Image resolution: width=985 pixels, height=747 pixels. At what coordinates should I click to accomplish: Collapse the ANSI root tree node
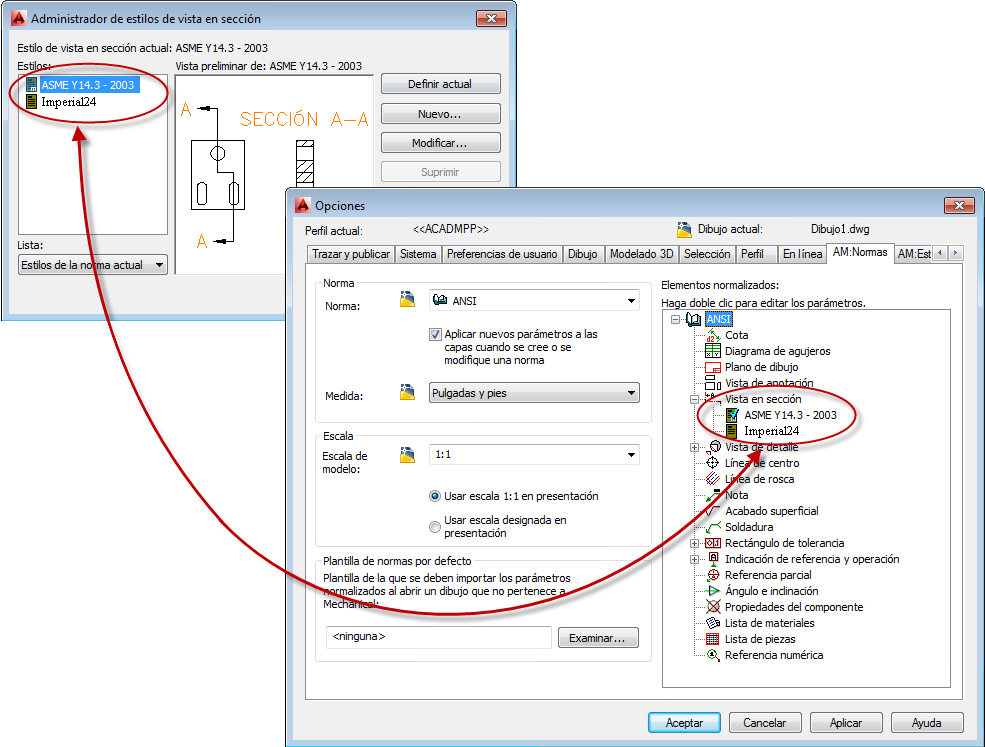675,319
